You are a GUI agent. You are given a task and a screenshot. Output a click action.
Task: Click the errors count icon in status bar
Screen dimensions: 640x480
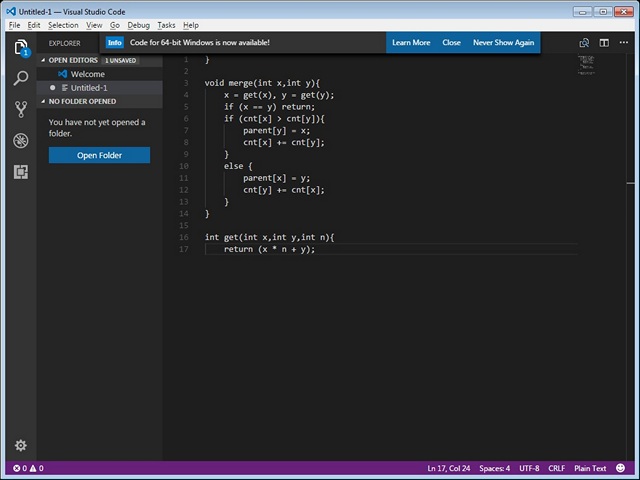tap(16, 469)
